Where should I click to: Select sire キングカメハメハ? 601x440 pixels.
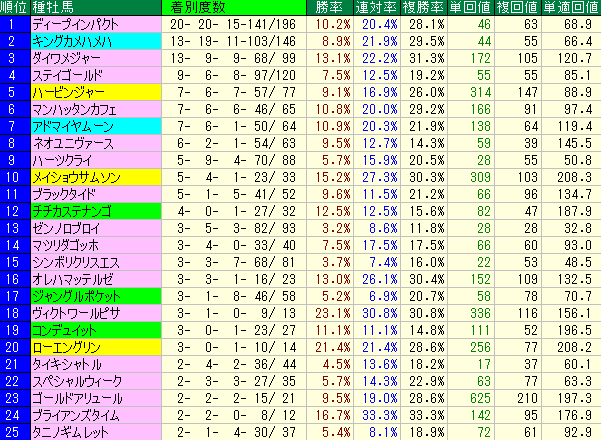[96, 41]
